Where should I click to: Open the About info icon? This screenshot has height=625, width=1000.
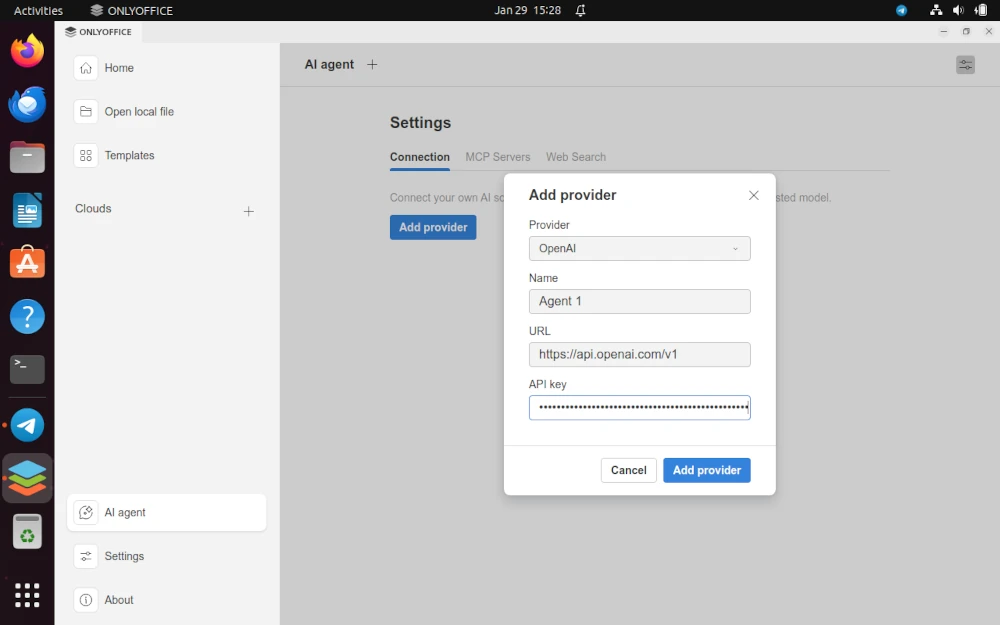[88, 600]
